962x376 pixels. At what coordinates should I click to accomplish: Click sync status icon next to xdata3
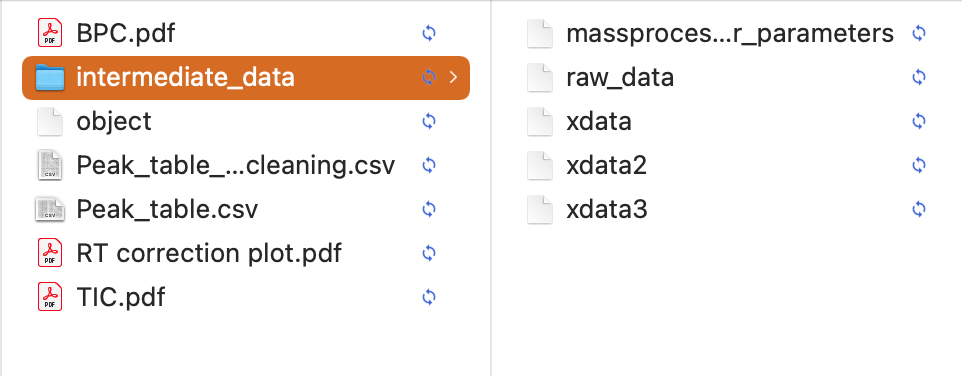click(918, 209)
